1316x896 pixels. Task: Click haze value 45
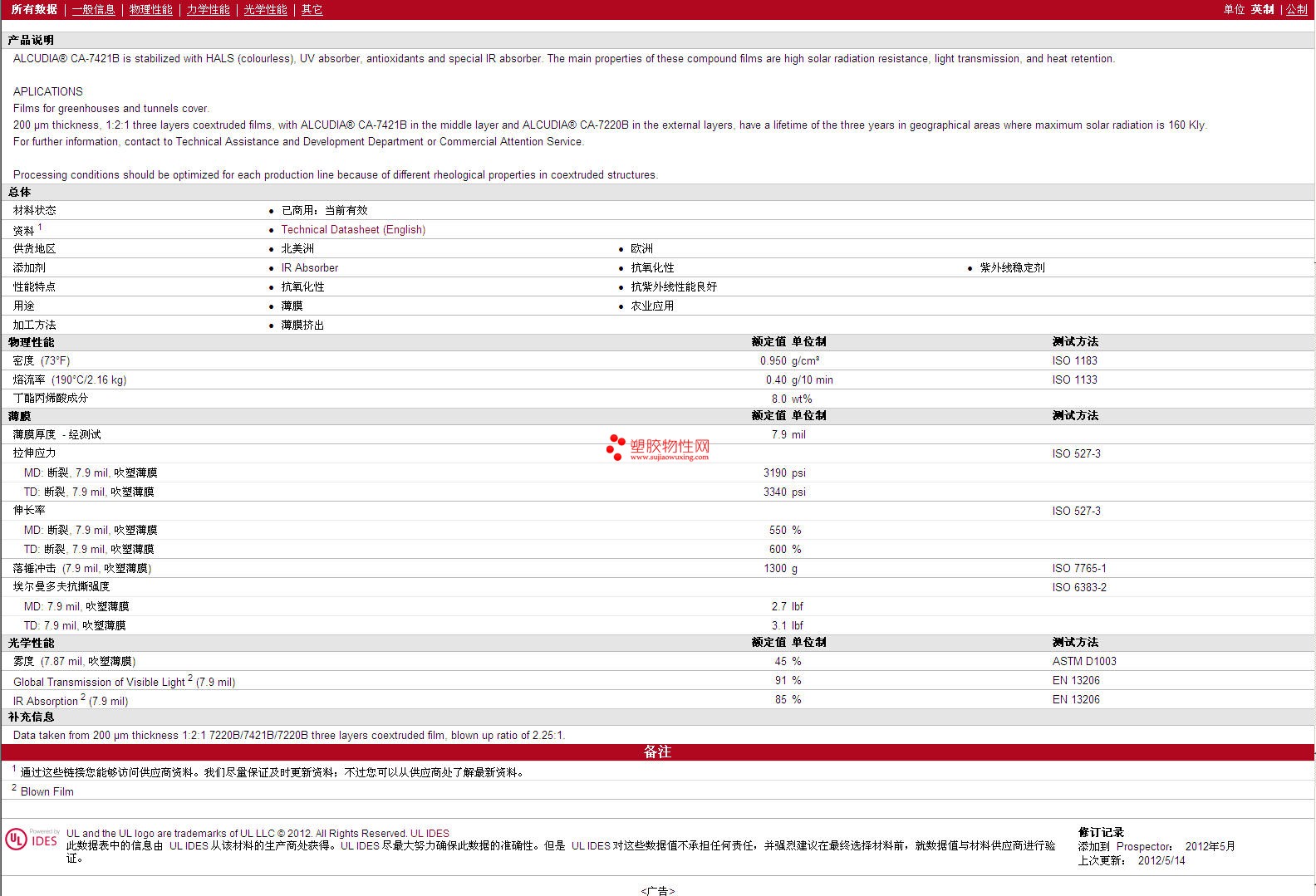(781, 662)
